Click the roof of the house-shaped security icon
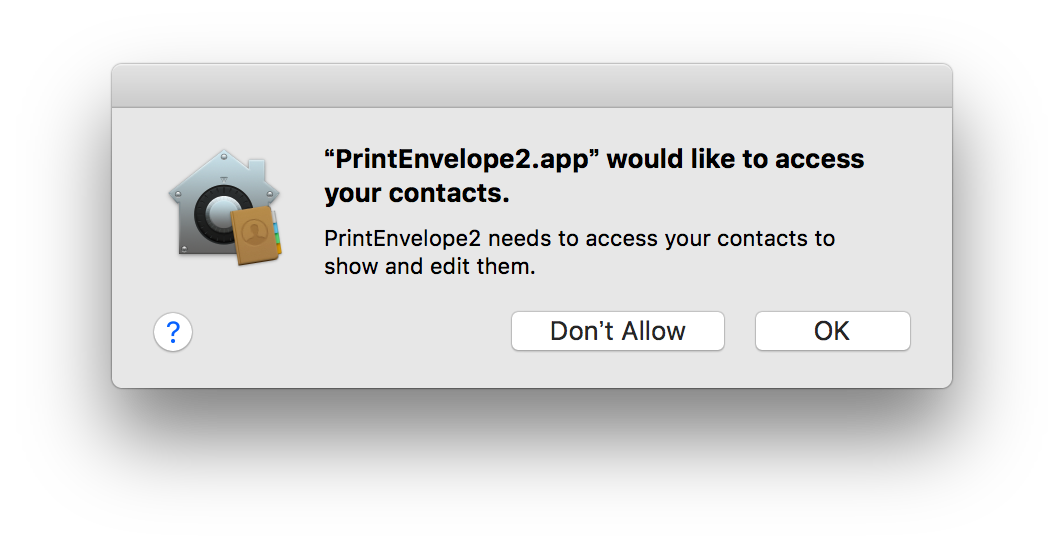 (224, 175)
